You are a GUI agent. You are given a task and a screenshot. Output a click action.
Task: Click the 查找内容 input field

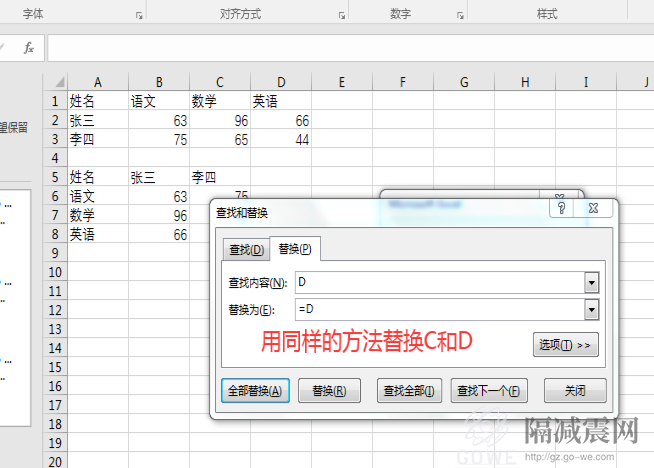tap(440, 283)
